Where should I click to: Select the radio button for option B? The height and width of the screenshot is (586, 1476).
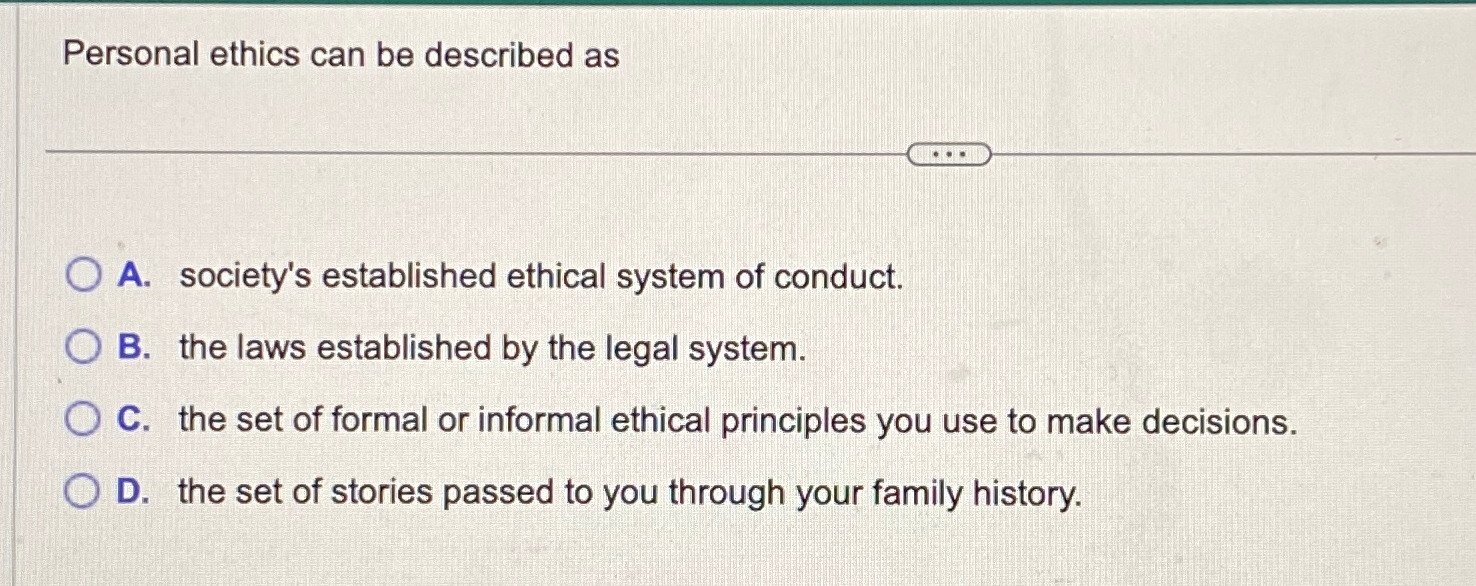(84, 347)
